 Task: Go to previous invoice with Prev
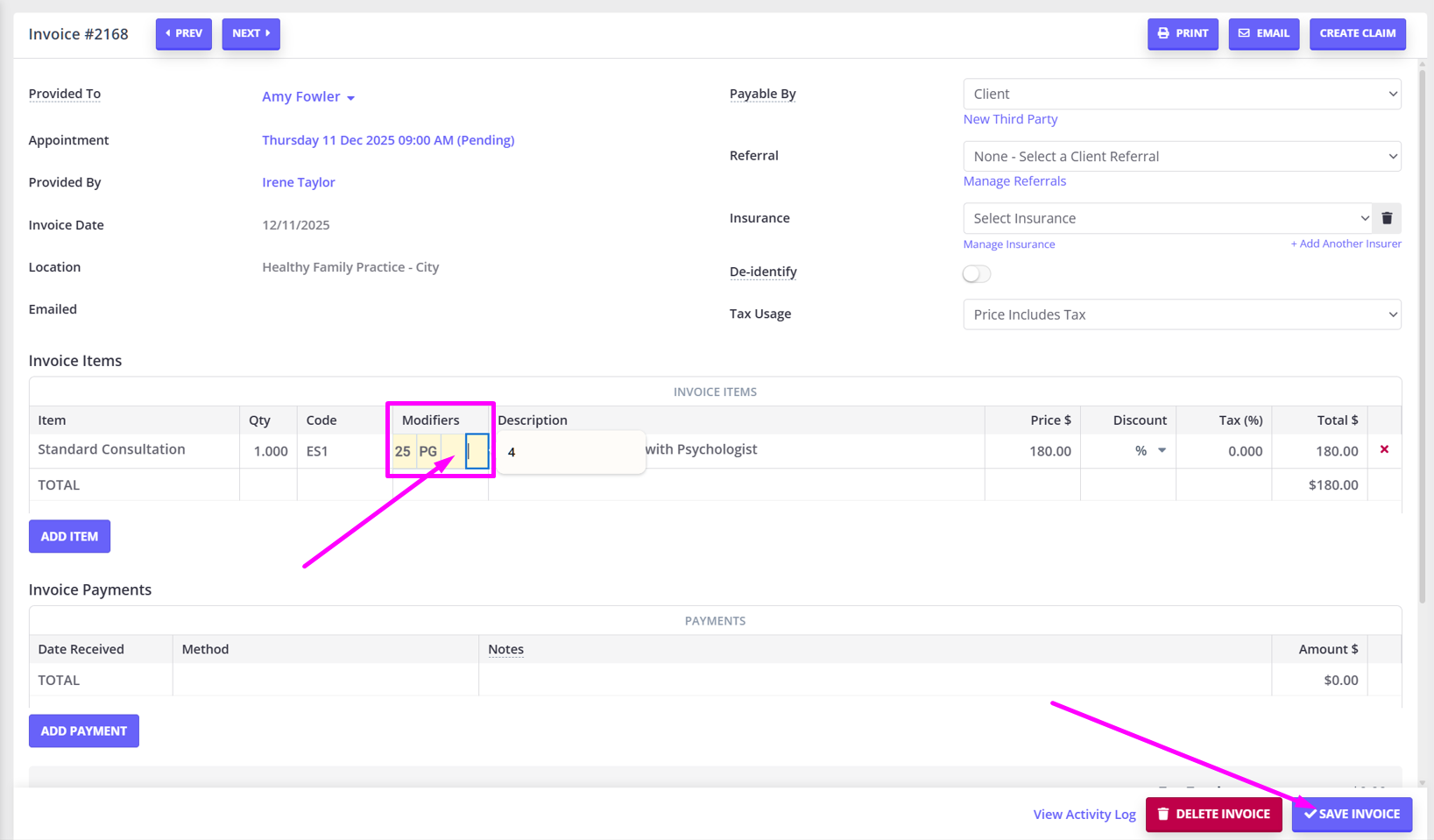pos(184,33)
